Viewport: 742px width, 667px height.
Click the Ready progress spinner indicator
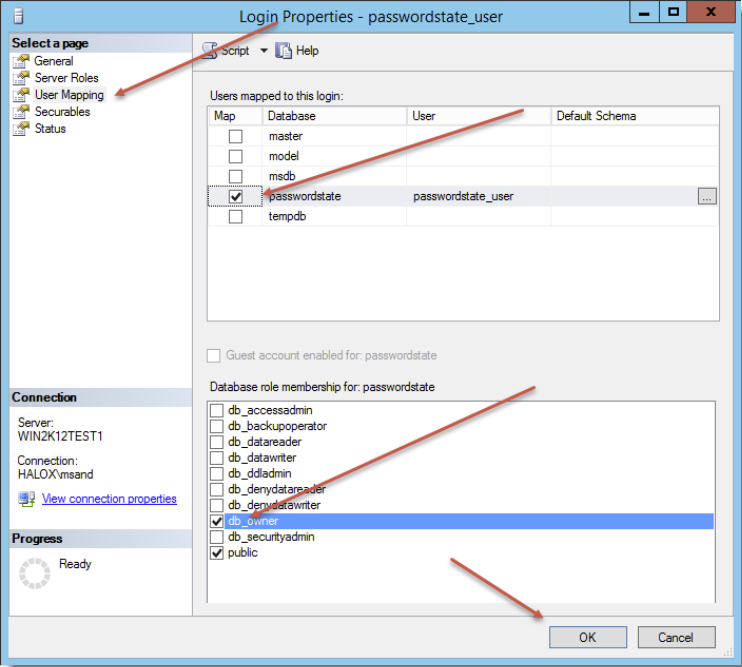35,573
